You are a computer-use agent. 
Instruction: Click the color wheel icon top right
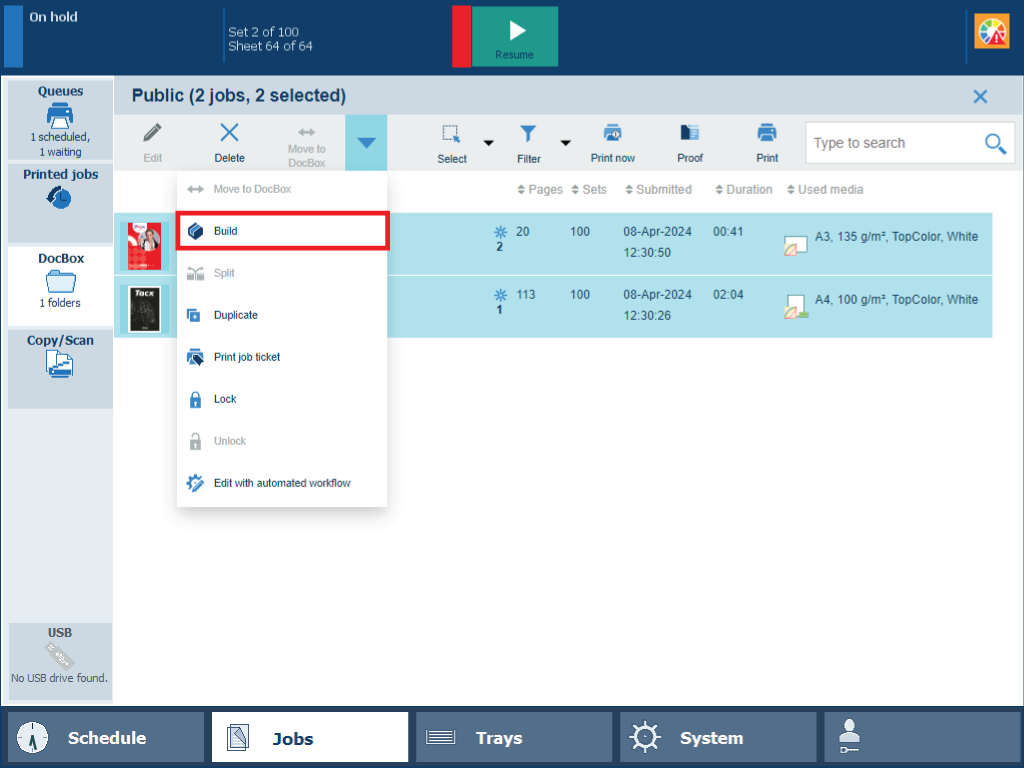[991, 33]
